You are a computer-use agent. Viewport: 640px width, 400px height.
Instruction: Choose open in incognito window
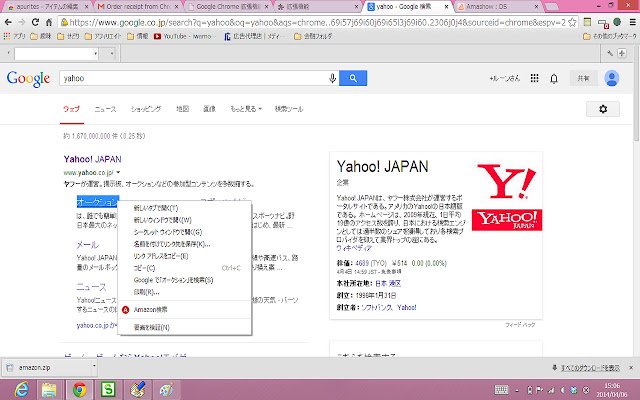point(184,232)
